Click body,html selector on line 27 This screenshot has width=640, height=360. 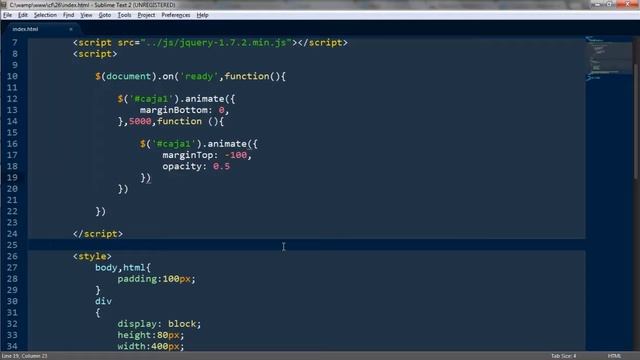click(120, 267)
